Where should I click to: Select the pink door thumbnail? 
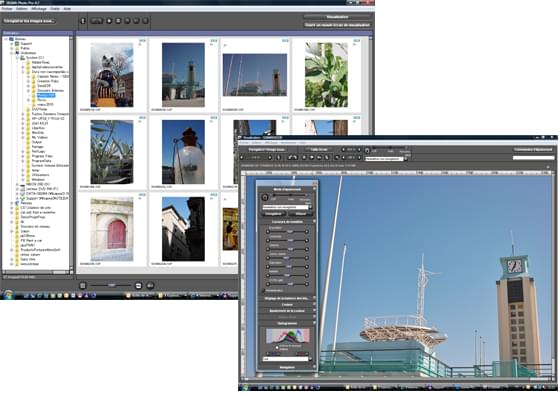[x=112, y=229]
